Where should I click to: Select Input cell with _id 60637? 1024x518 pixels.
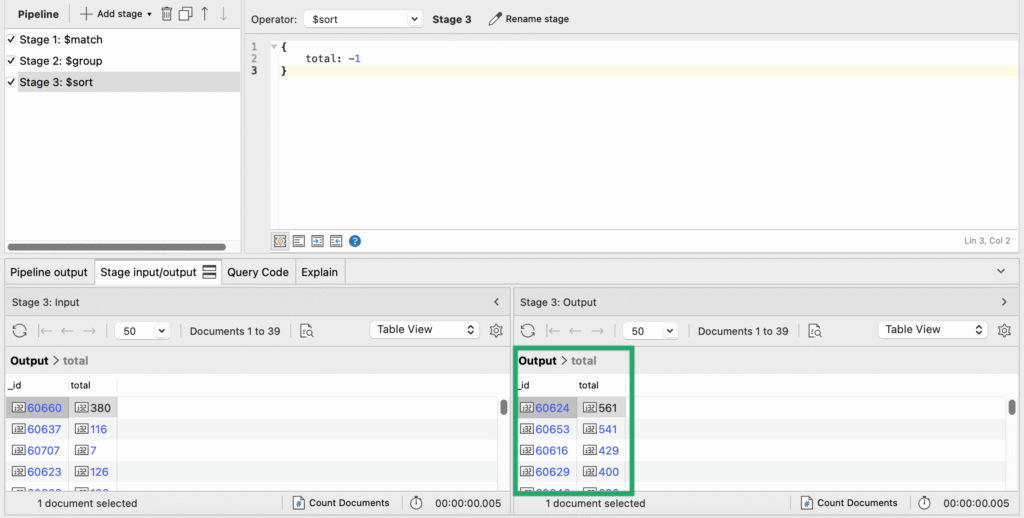[x=37, y=429]
